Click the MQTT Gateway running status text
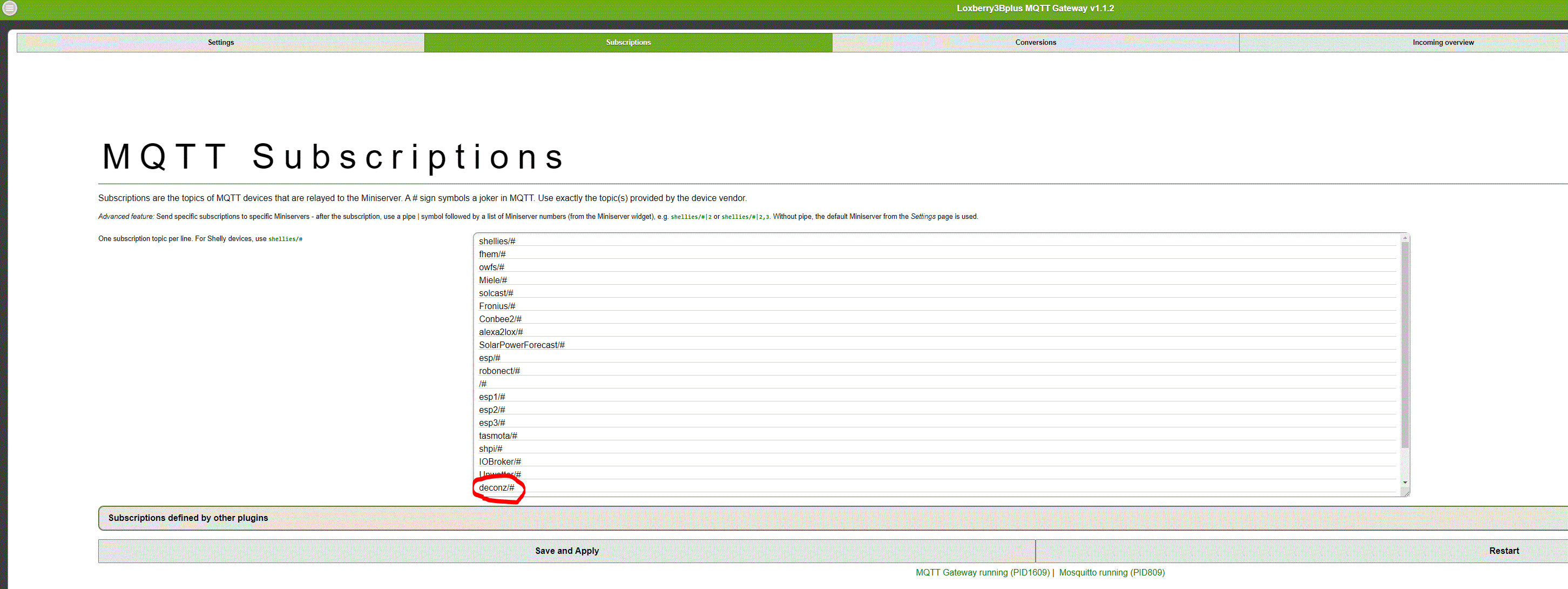 pos(983,573)
